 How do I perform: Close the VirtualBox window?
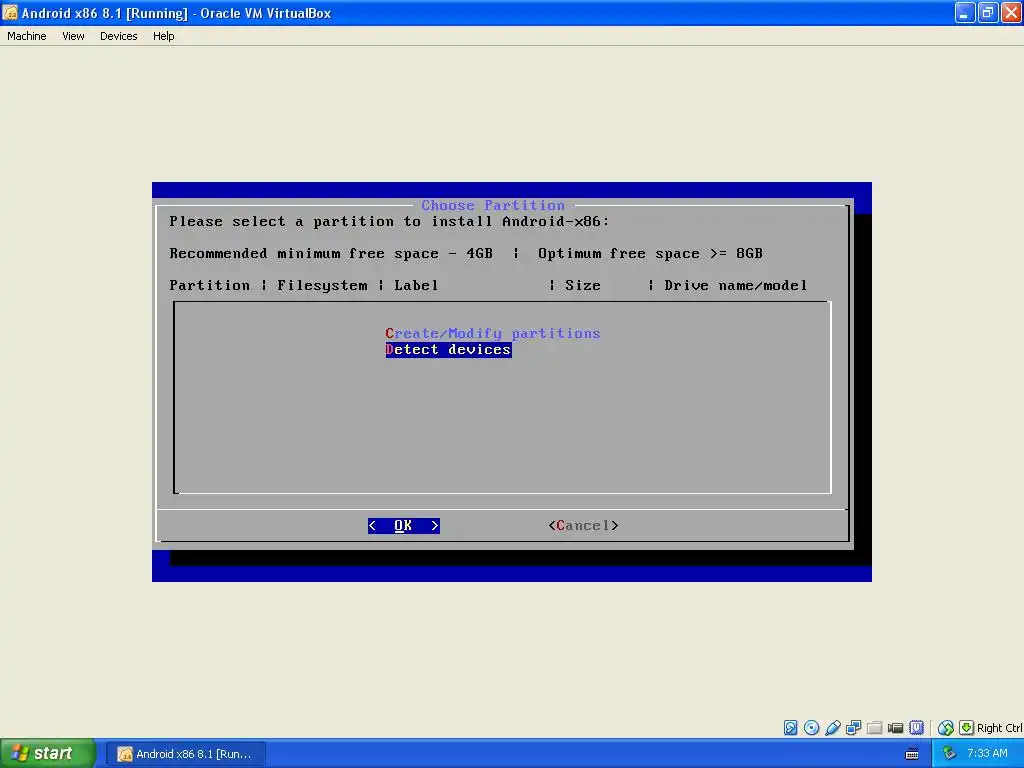click(x=1012, y=13)
